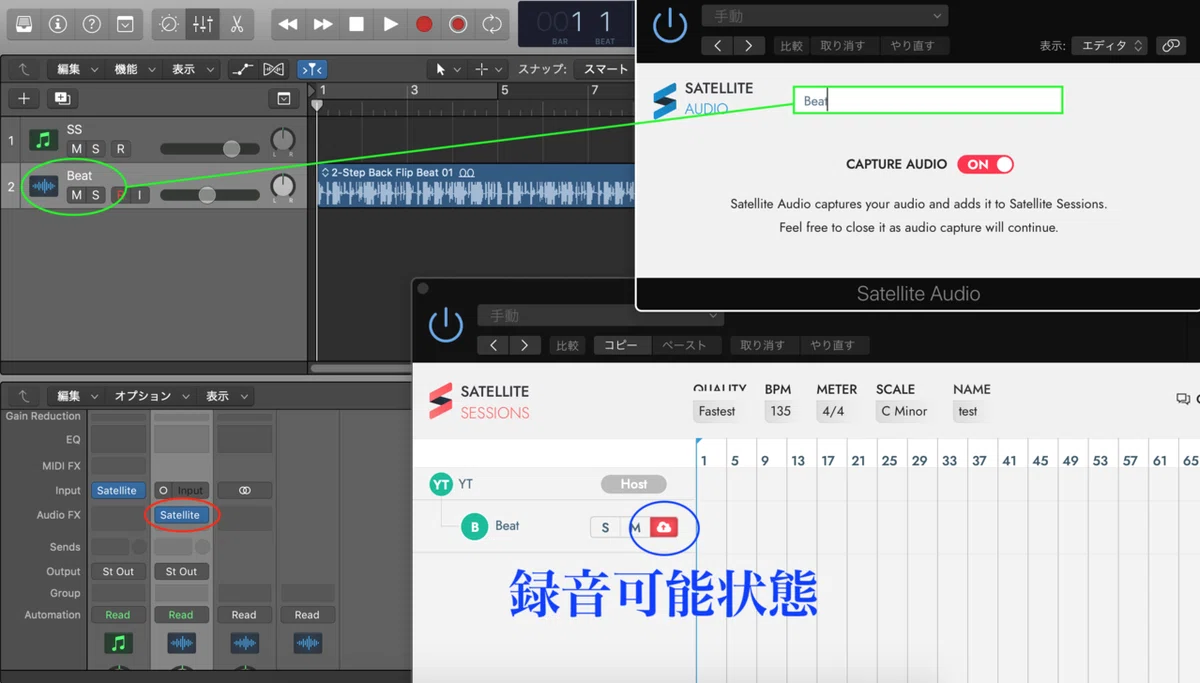The height and width of the screenshot is (683, 1200).
Task: Open the 手動 preset dropdown in Satellite Audio
Action: (825, 16)
